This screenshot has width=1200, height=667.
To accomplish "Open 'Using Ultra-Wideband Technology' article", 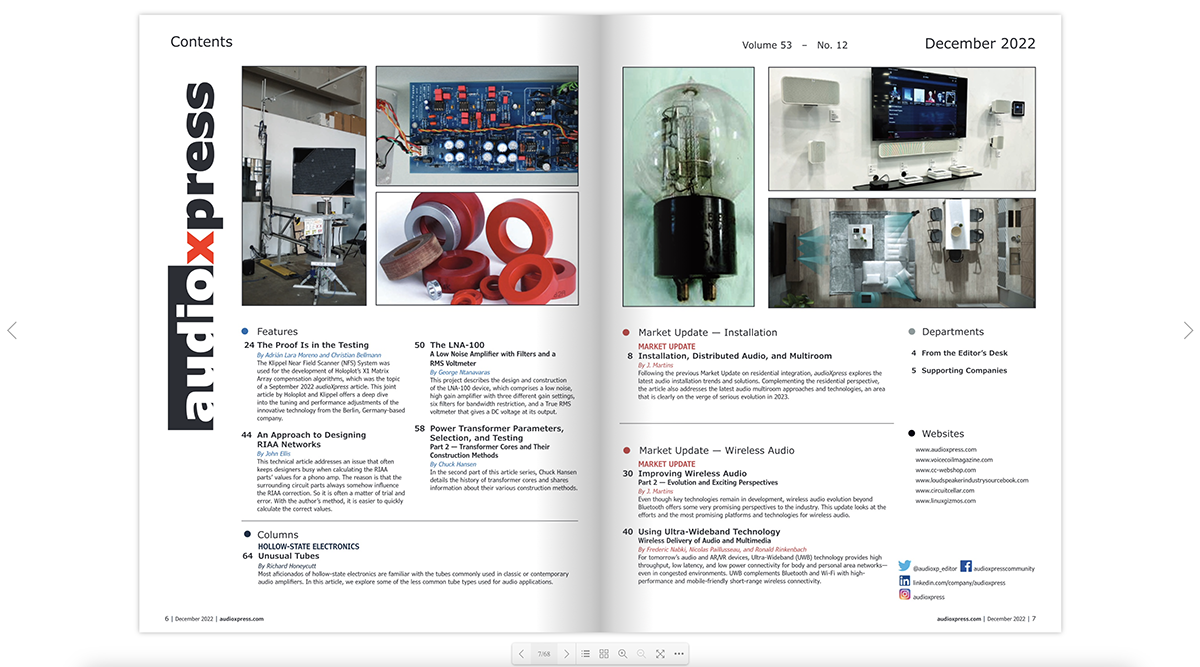I will (x=709, y=532).
